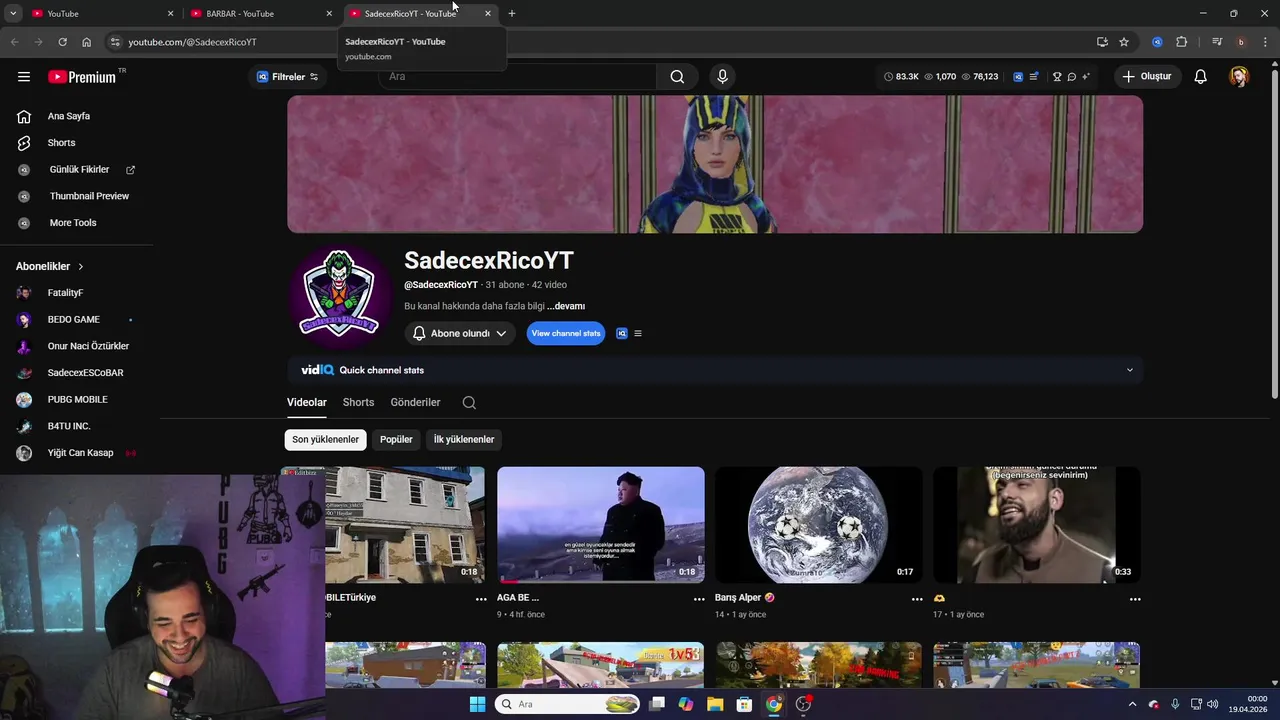Switch to the Videolar tab
The width and height of the screenshot is (1280, 720).
(x=307, y=402)
